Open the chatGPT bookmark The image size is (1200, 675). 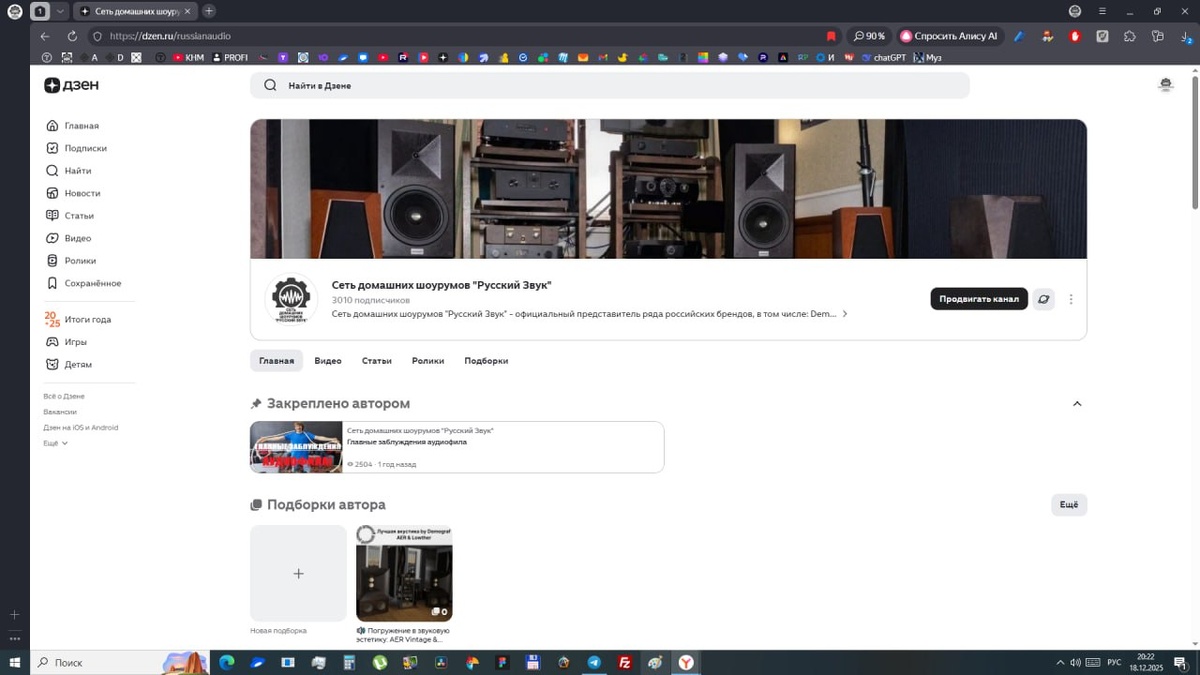tap(883, 58)
